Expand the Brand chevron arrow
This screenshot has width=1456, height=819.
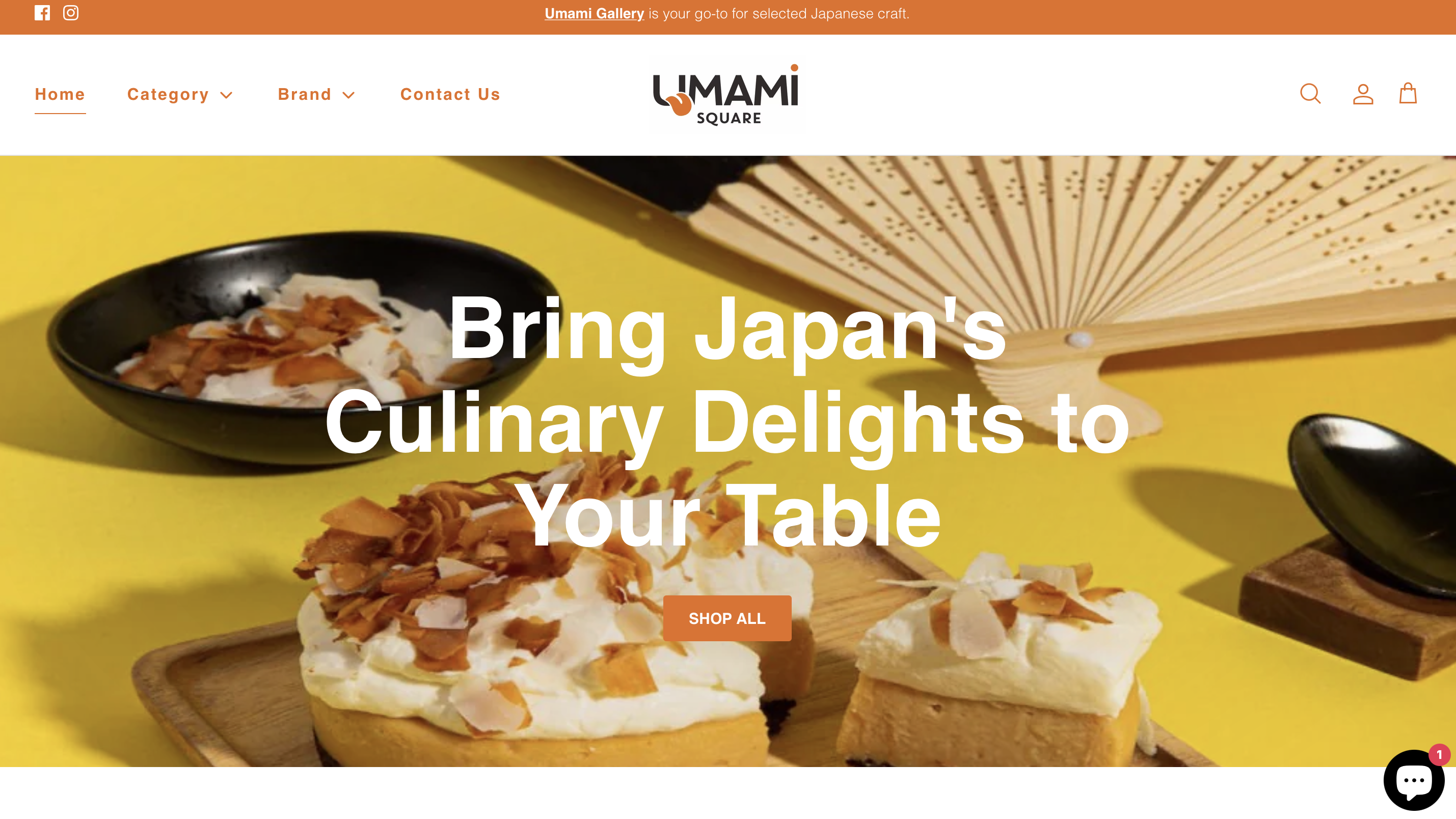point(349,95)
